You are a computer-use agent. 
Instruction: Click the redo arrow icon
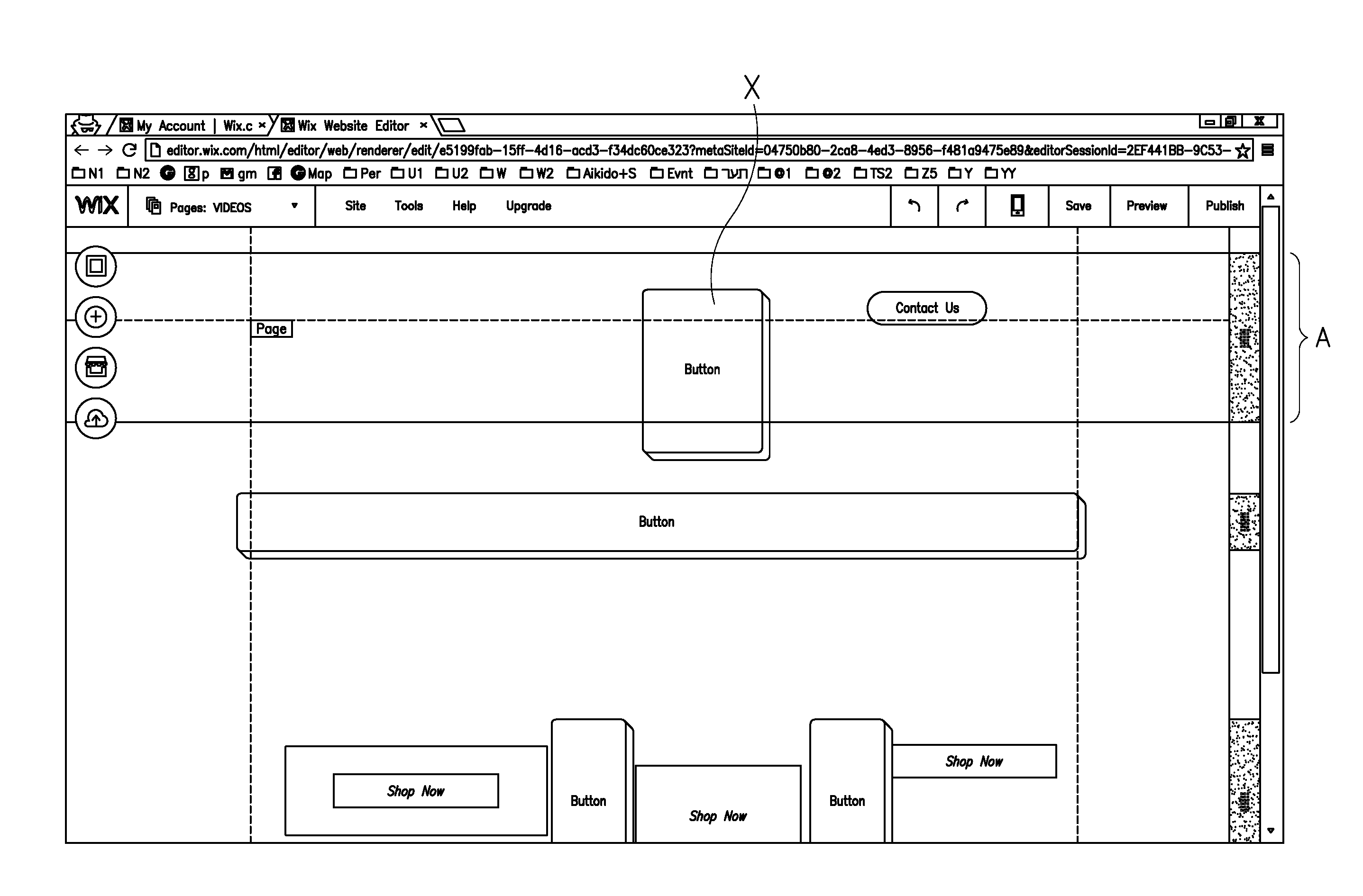[961, 207]
